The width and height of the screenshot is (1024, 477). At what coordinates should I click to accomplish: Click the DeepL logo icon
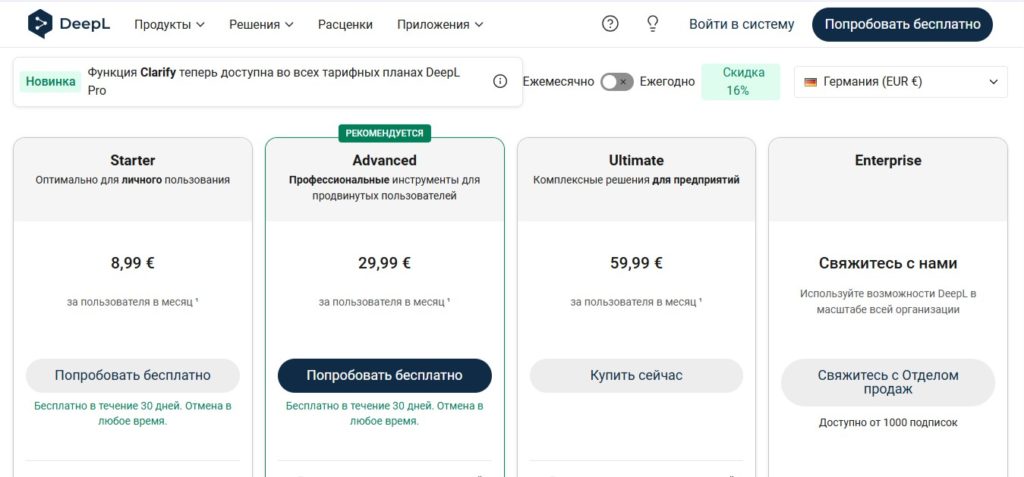click(x=40, y=24)
